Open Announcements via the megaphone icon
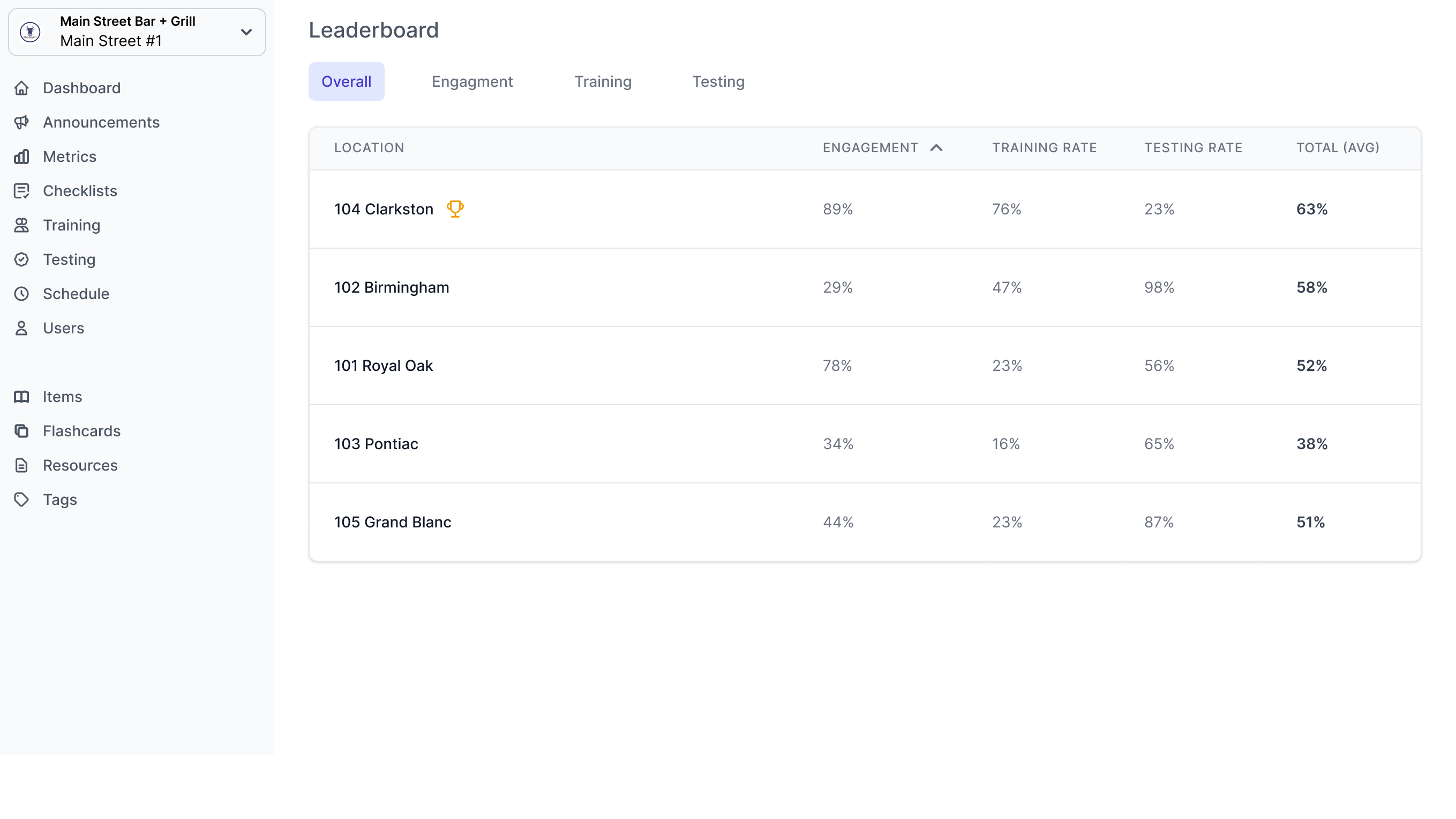Viewport: 1456px width, 819px height. tap(22, 122)
